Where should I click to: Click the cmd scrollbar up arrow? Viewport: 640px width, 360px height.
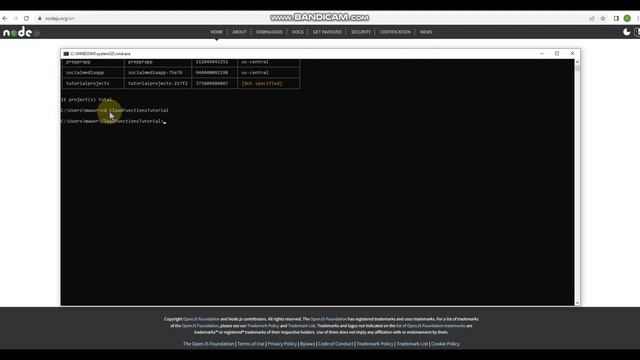(x=577, y=62)
